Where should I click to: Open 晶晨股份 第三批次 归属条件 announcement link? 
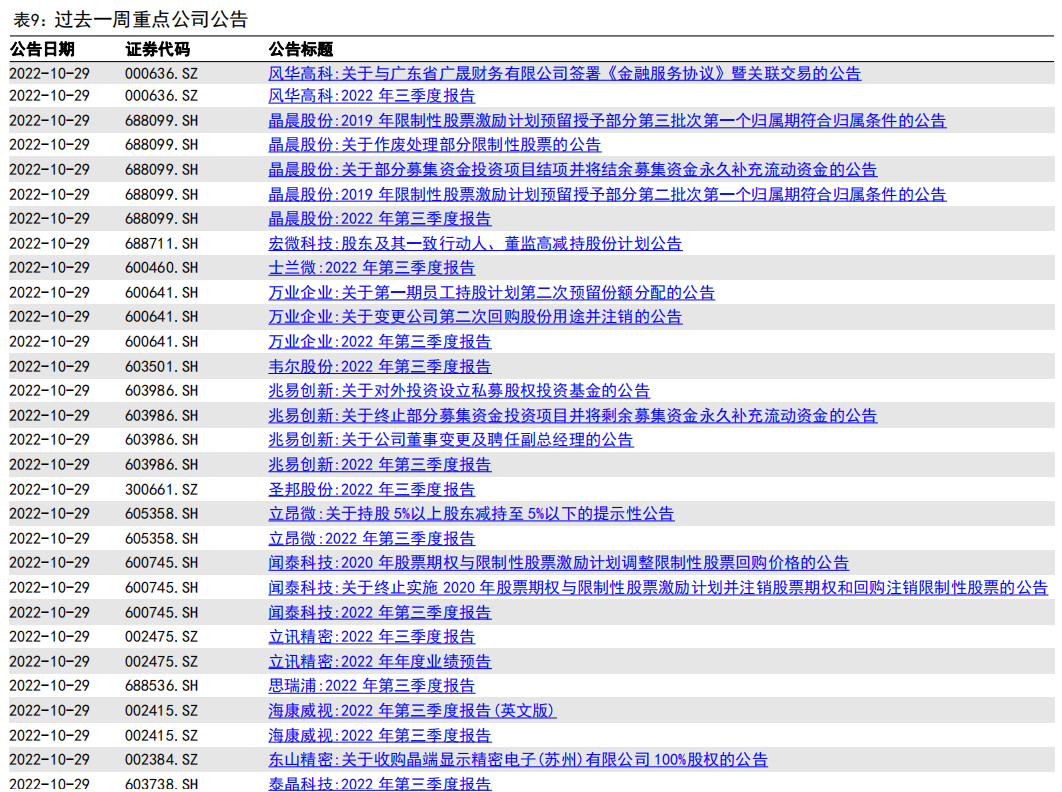click(607, 121)
